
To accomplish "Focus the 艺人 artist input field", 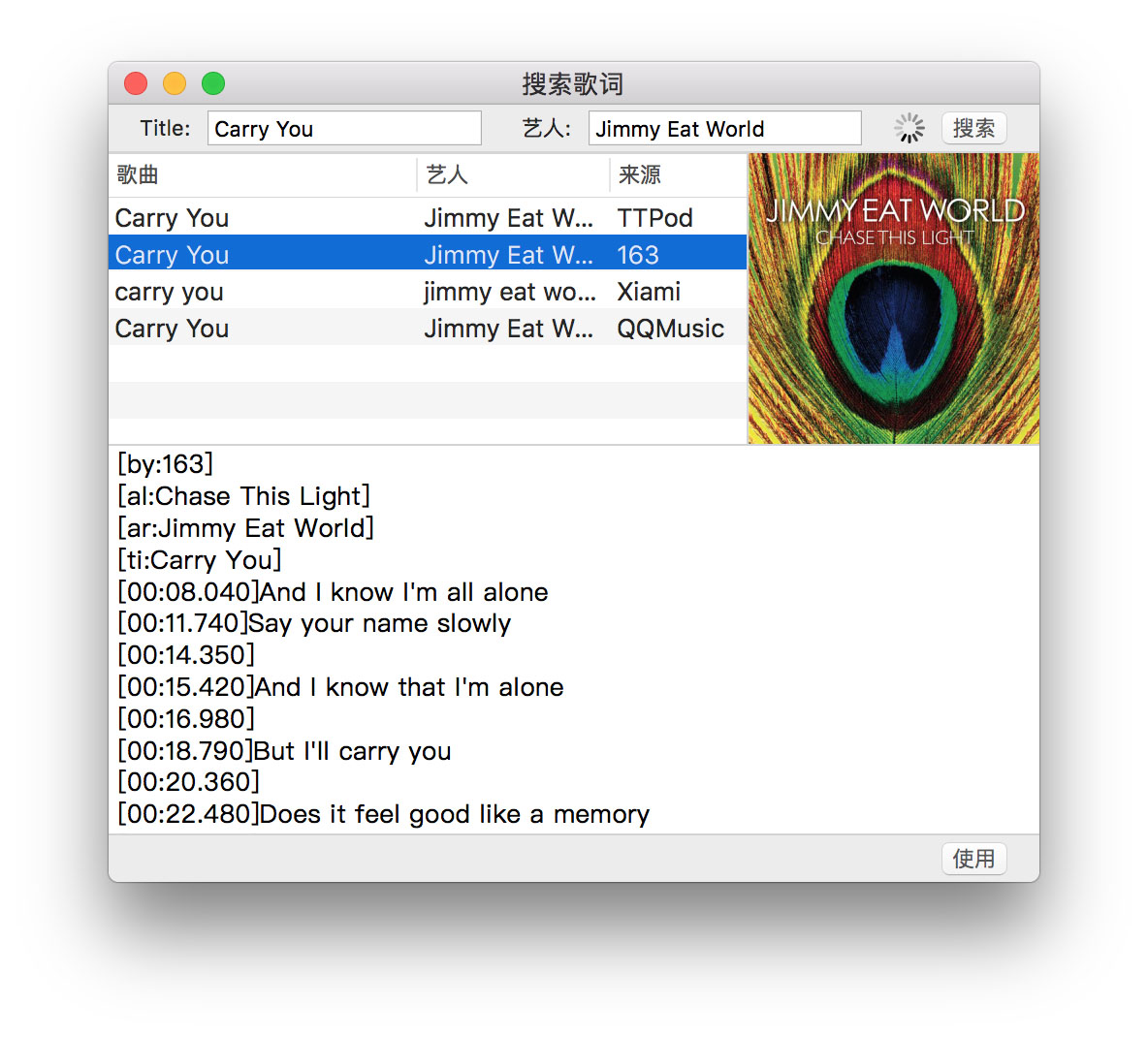I will 725,129.
